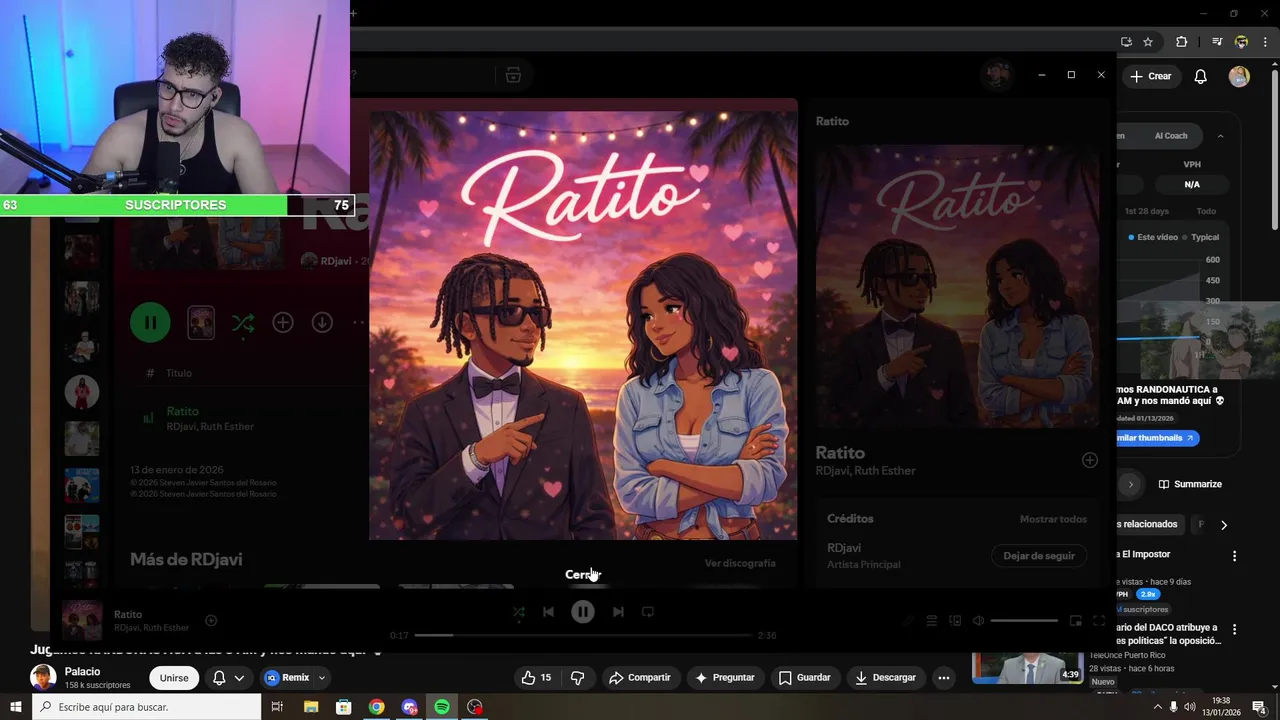Open Mostrar todos credits link
The height and width of the screenshot is (720, 1280).
tap(1053, 519)
